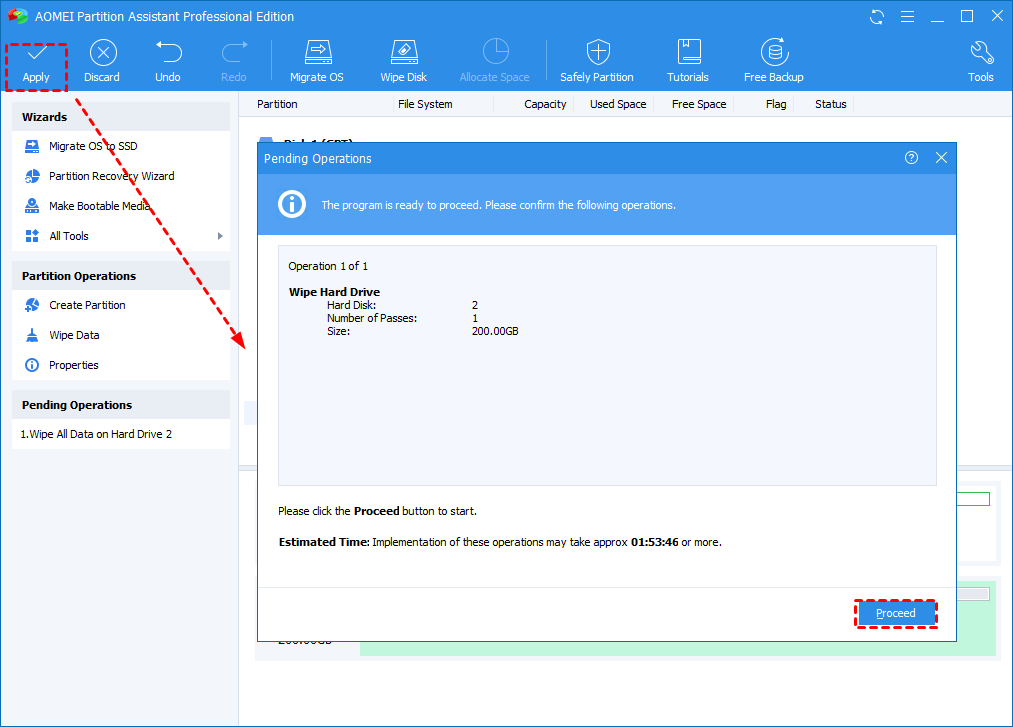Screen dimensions: 1013x727
Task: Open help in Pending Operations dialog
Action: pos(911,158)
